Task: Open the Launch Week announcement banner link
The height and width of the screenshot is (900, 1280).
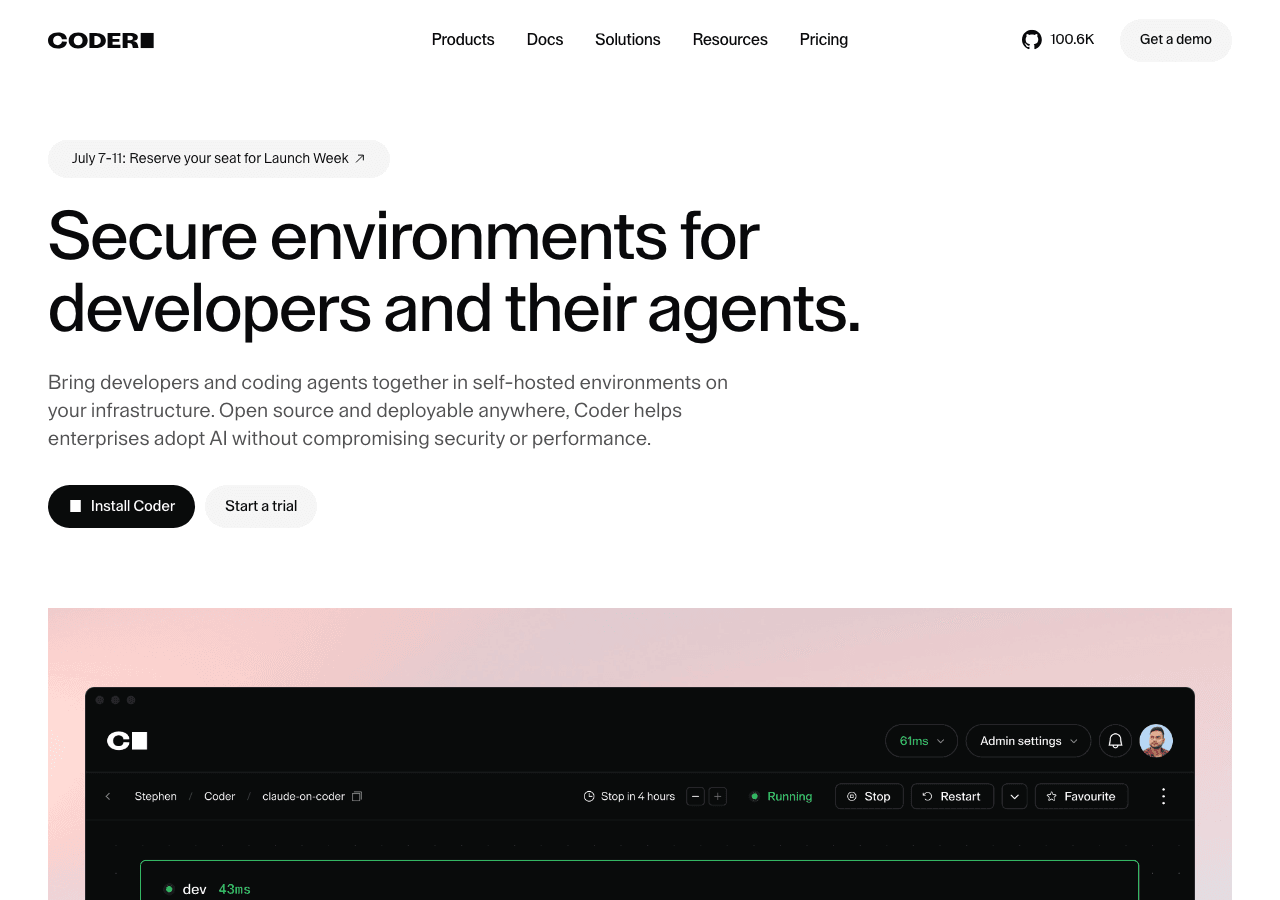Action: click(219, 158)
